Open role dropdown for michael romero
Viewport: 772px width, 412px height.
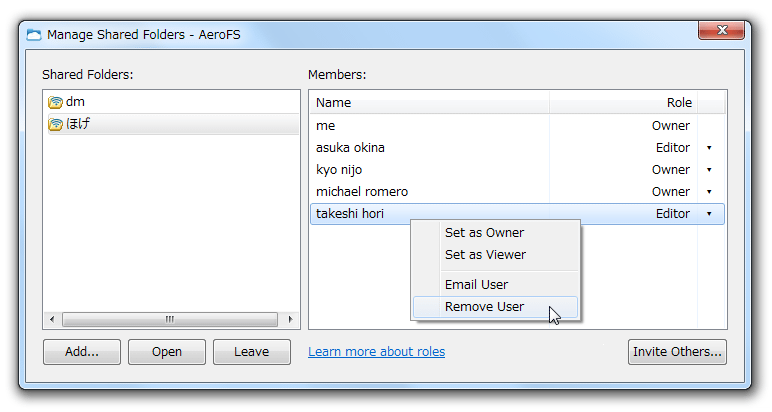tap(709, 192)
